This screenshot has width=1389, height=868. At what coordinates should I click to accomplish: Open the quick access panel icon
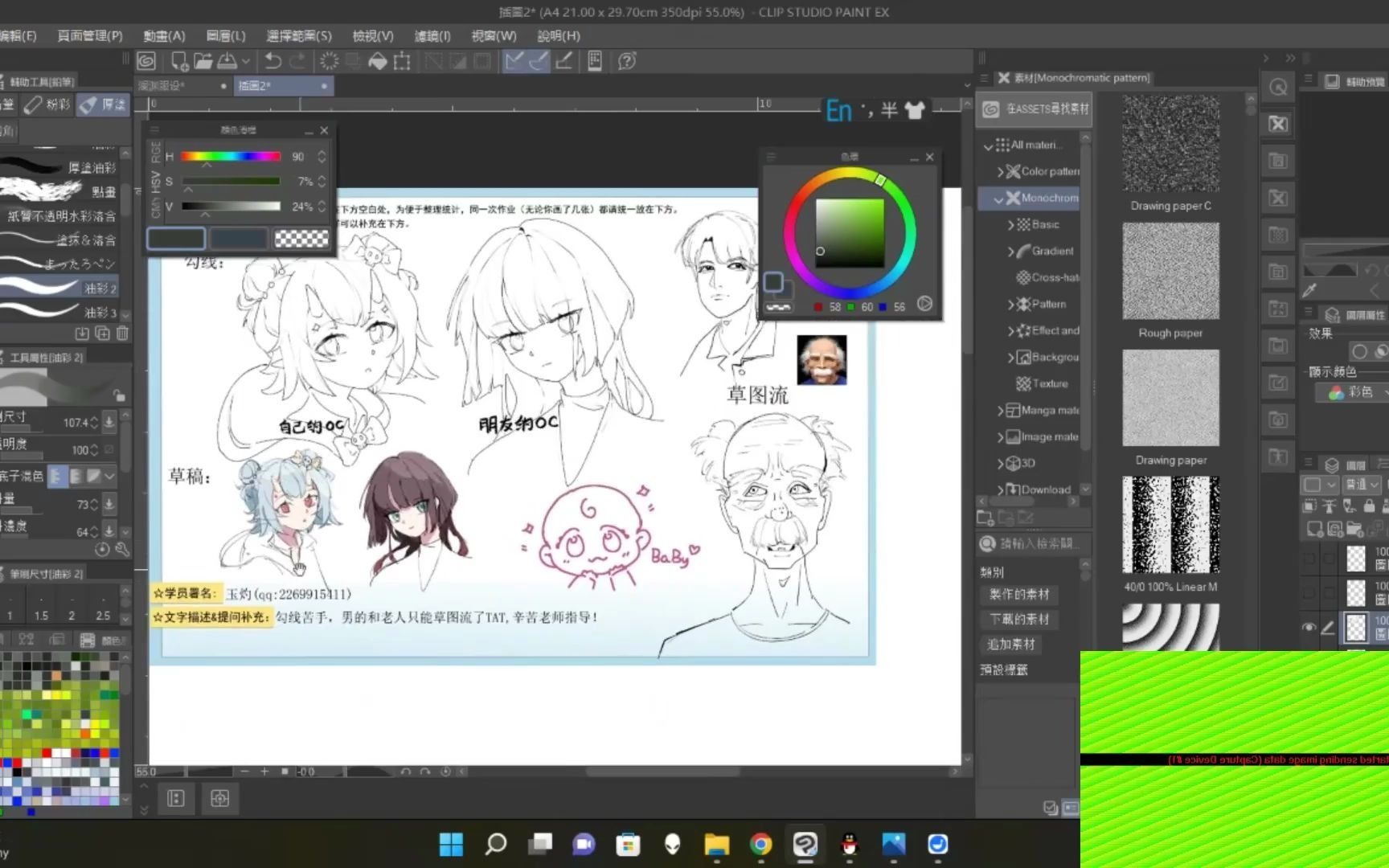click(x=1277, y=87)
